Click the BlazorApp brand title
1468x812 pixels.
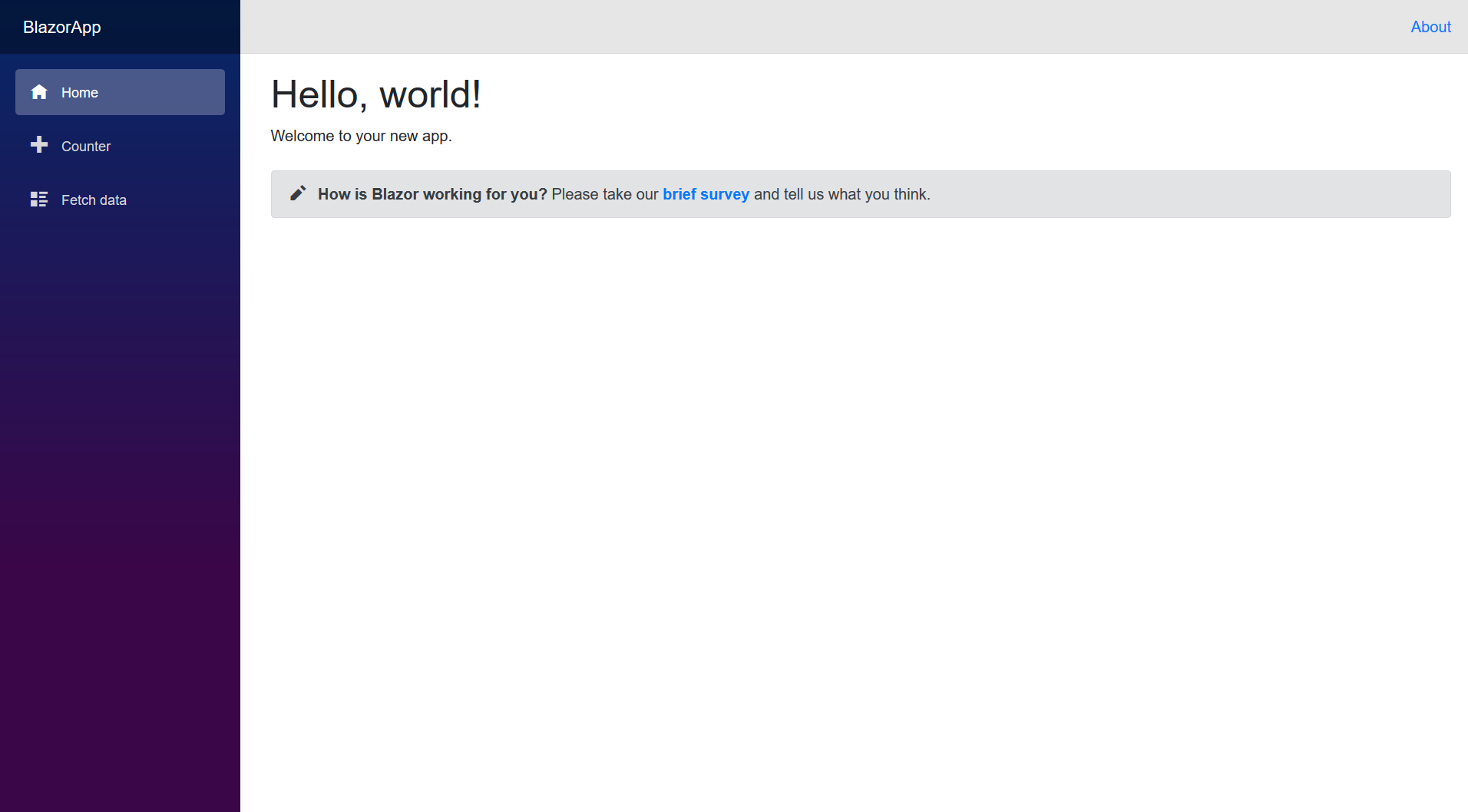tap(62, 27)
